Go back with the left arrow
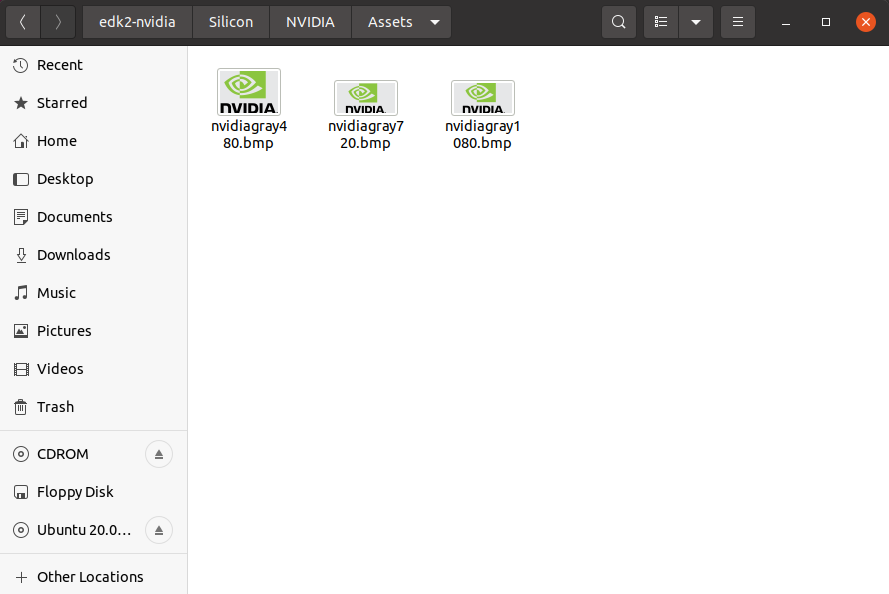Viewport: 889px width, 594px height. [x=23, y=22]
